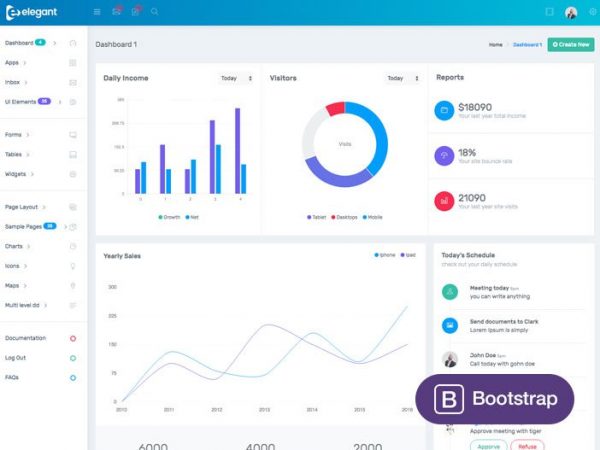600x450 pixels.
Task: Click the red Documentation circle icon
Action: [x=73, y=338]
